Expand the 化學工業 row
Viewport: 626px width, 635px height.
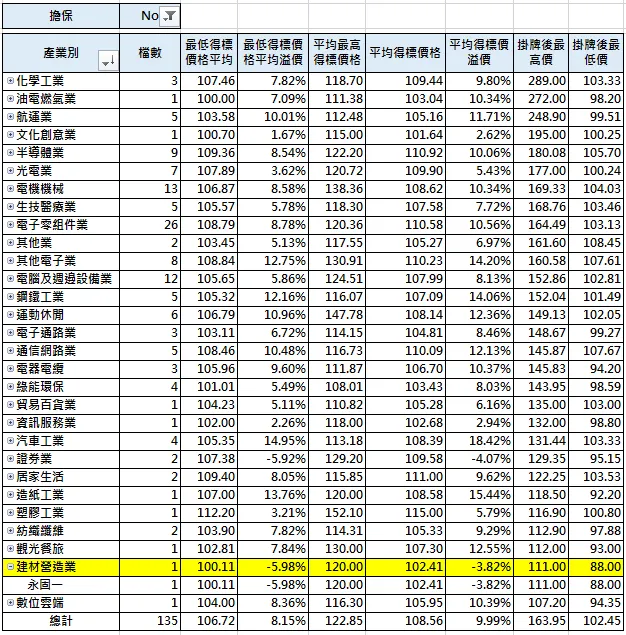pos(11,81)
